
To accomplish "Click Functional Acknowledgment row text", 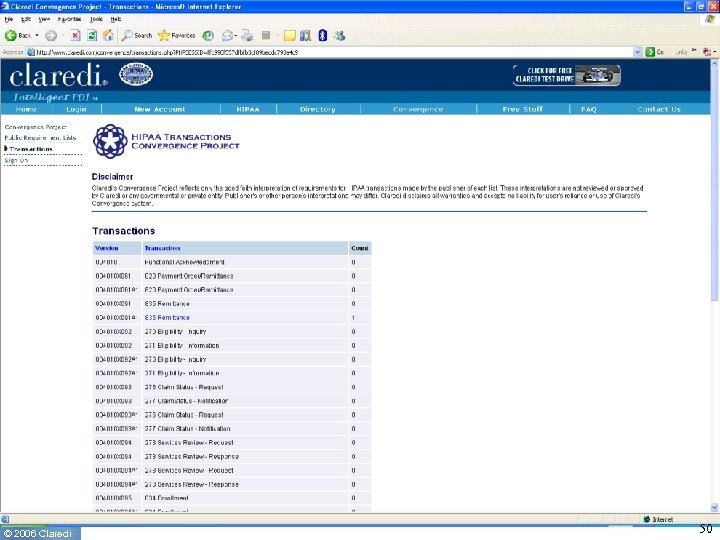I will click(x=184, y=262).
